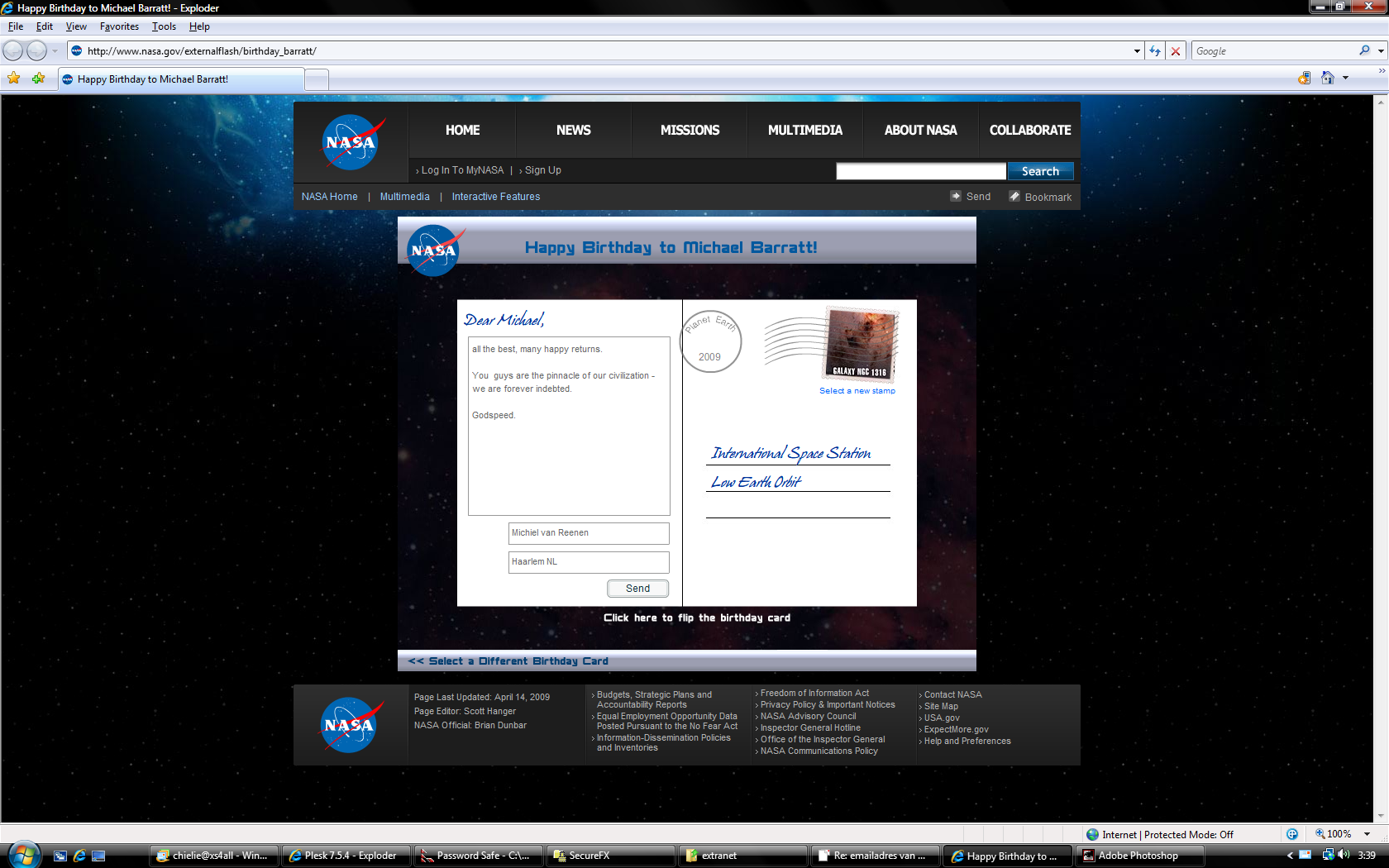
Task: Click the red Stop loading icon
Action: pos(1176,51)
